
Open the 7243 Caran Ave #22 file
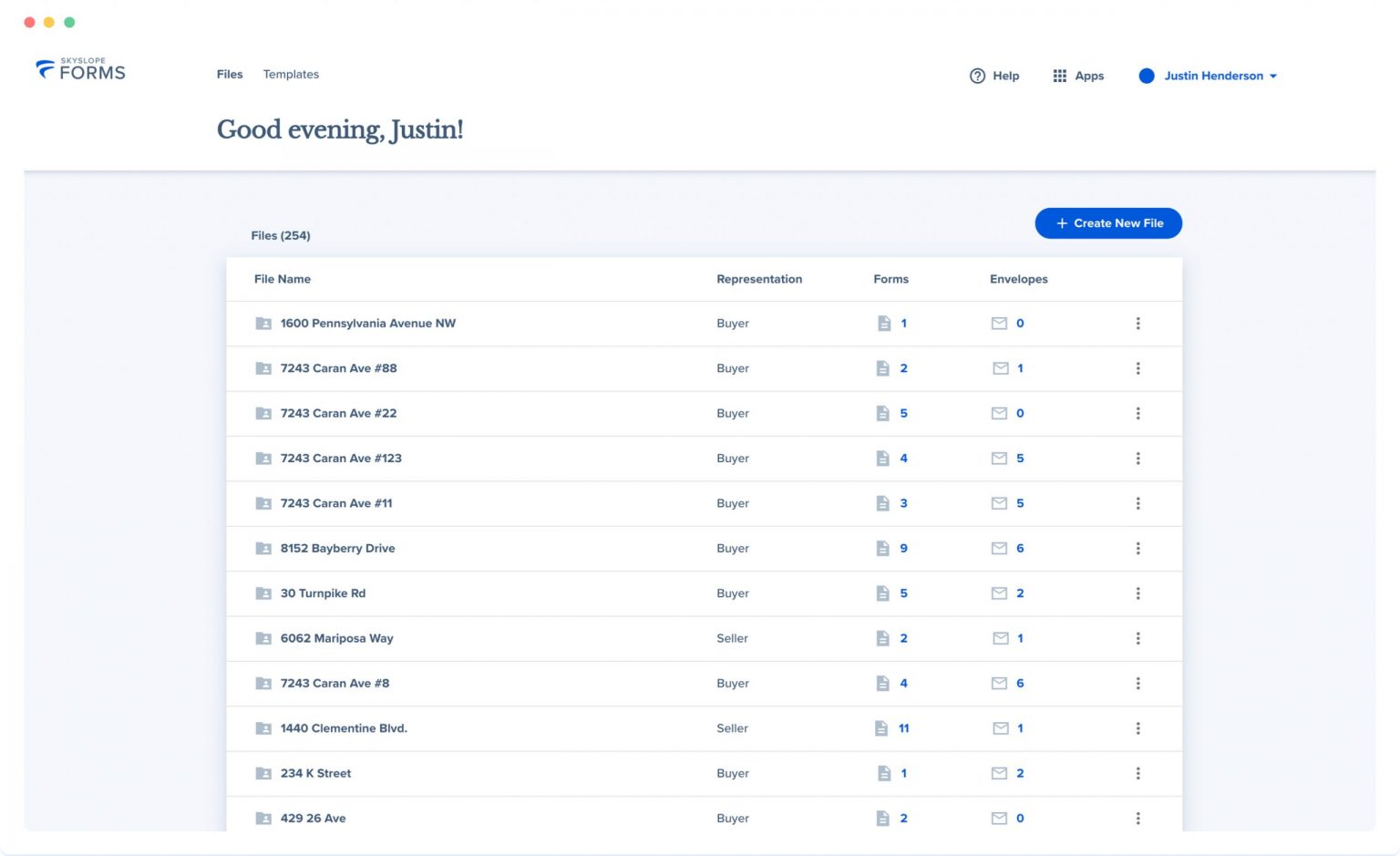(338, 413)
